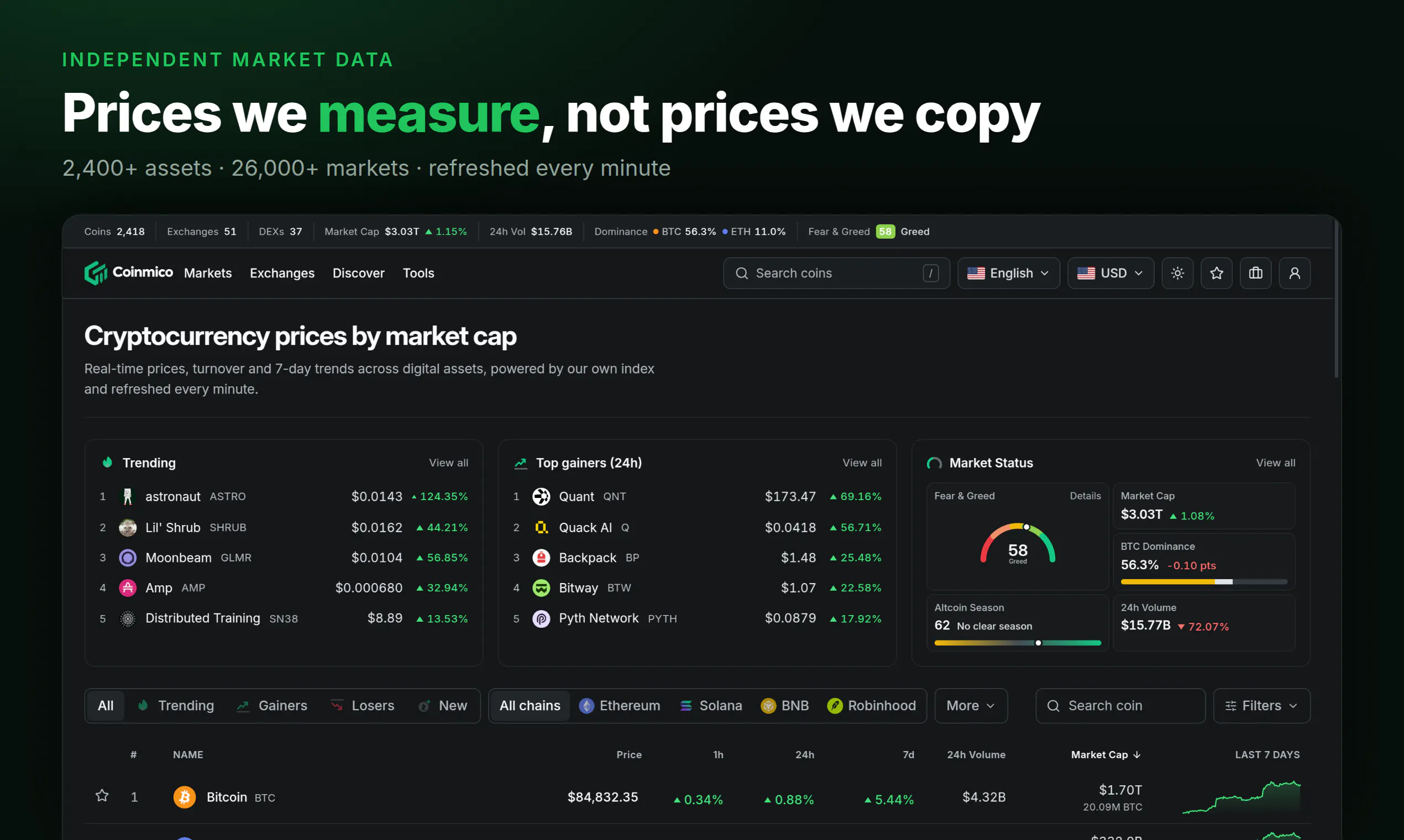The image size is (1404, 840).
Task: Click the Quack AI coin icon
Action: click(x=541, y=528)
